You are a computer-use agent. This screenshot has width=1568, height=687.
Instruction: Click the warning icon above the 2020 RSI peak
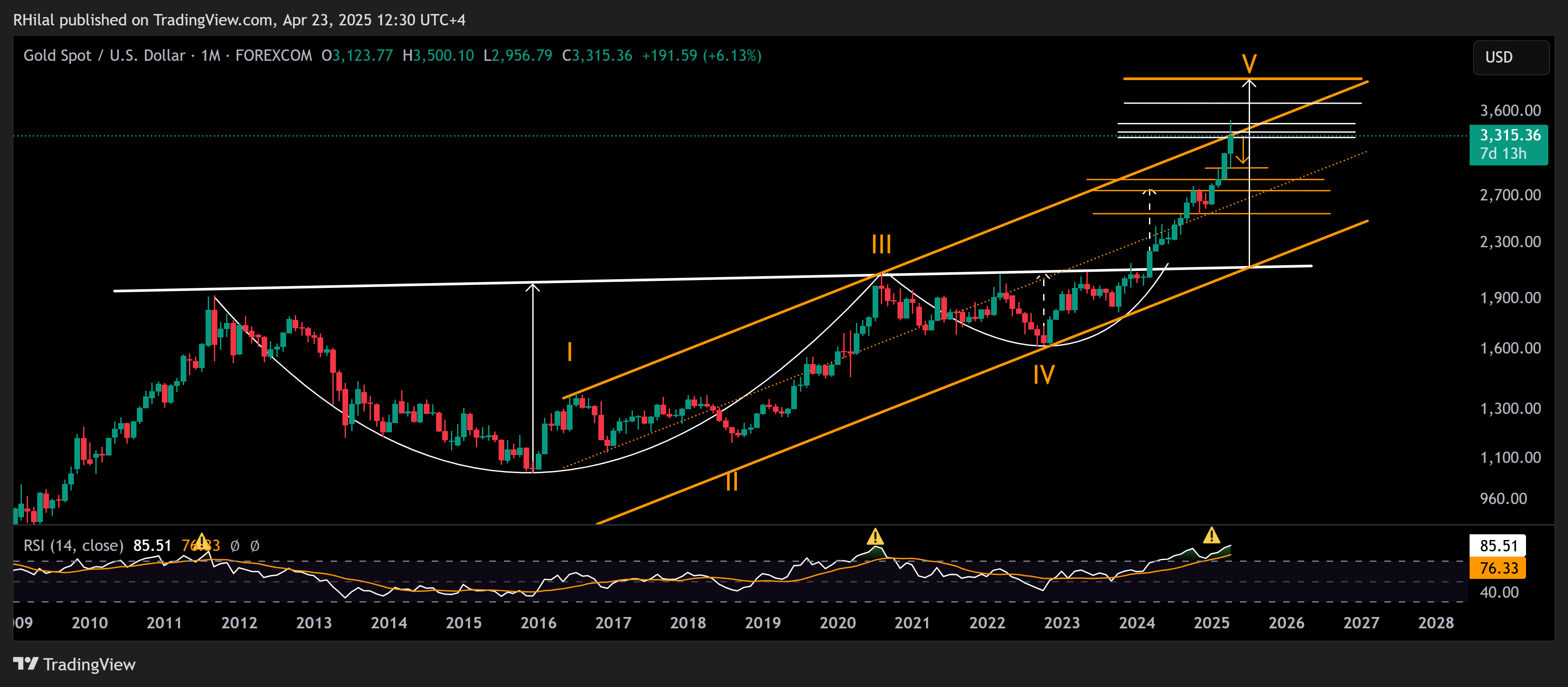[875, 536]
